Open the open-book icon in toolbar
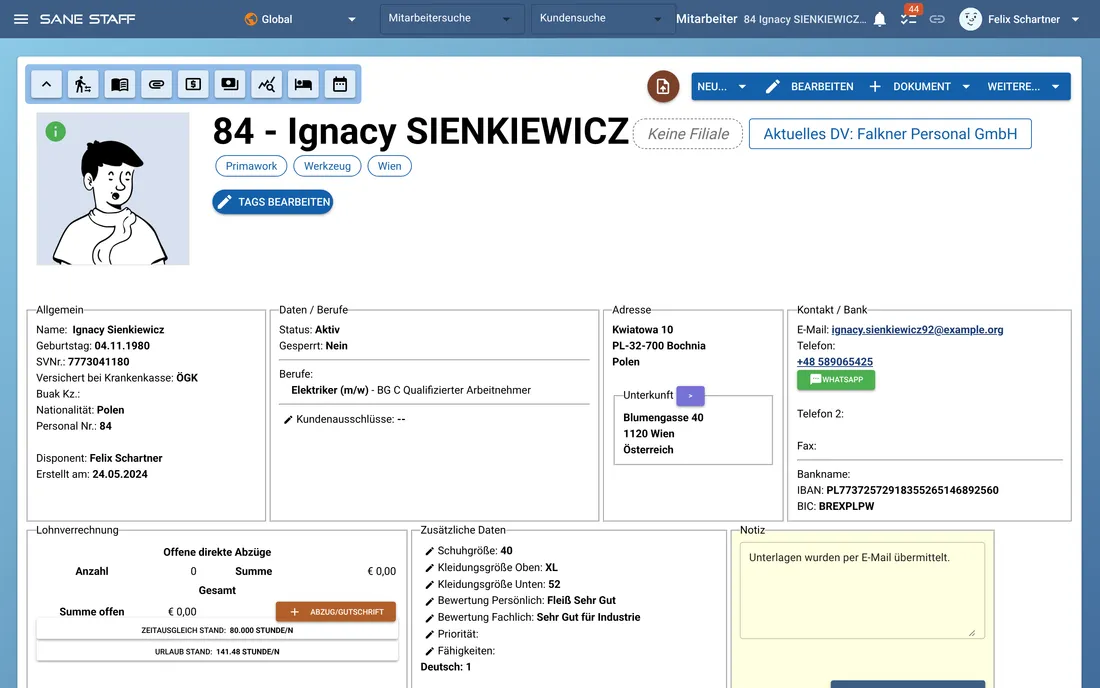 click(119, 84)
